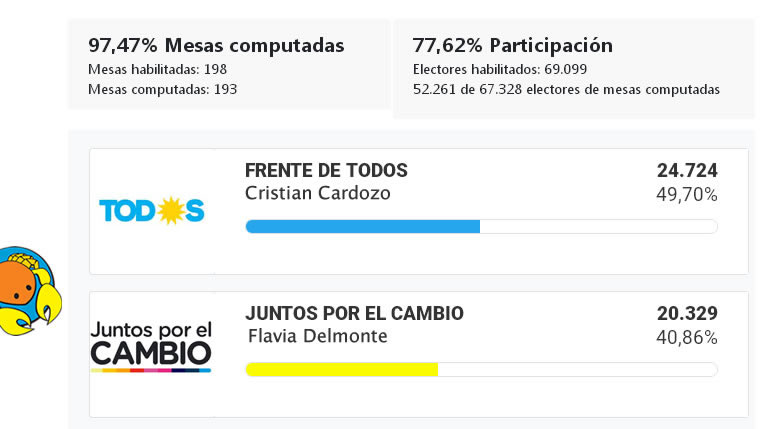
Task: Click the 52.261 de 67.328 electores text
Action: (566, 89)
